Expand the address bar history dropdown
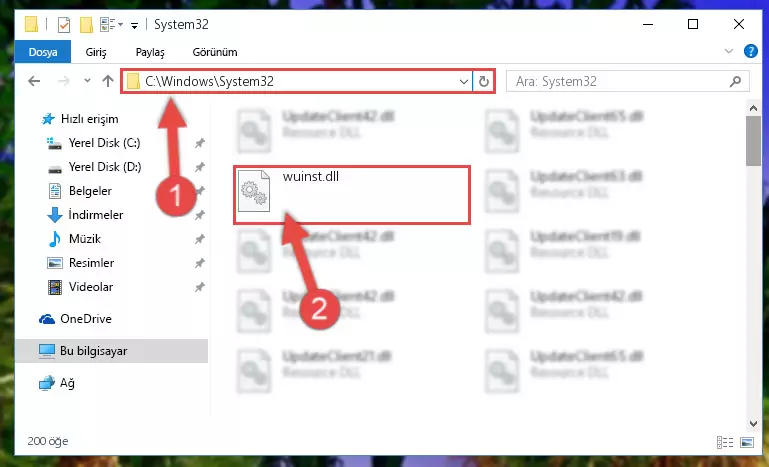The image size is (769, 467). 463,81
